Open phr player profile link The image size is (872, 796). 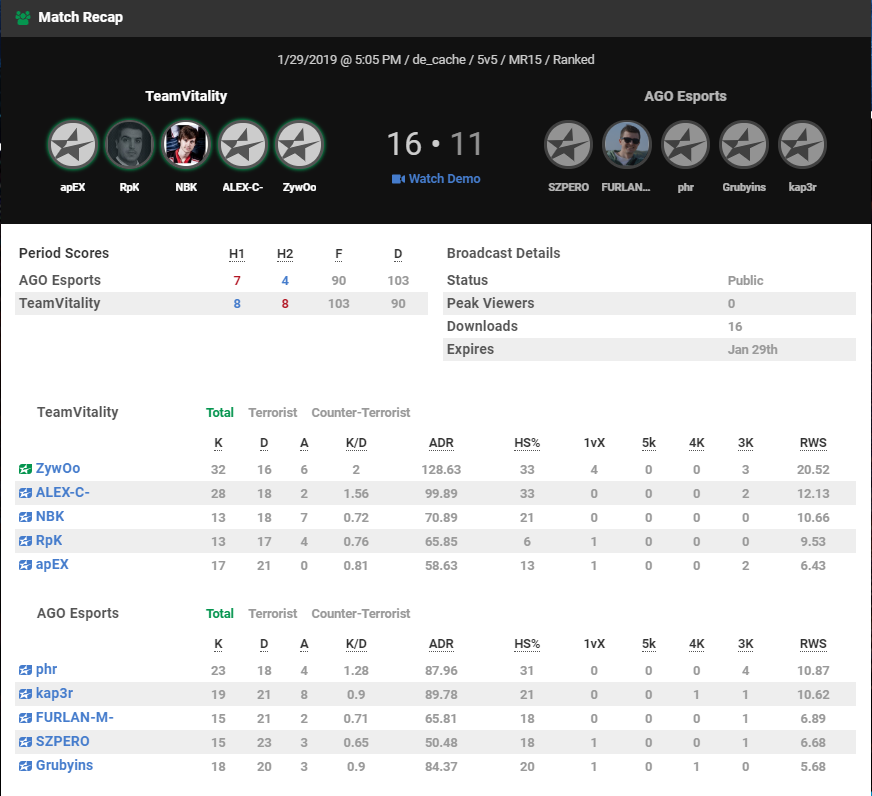(46, 669)
